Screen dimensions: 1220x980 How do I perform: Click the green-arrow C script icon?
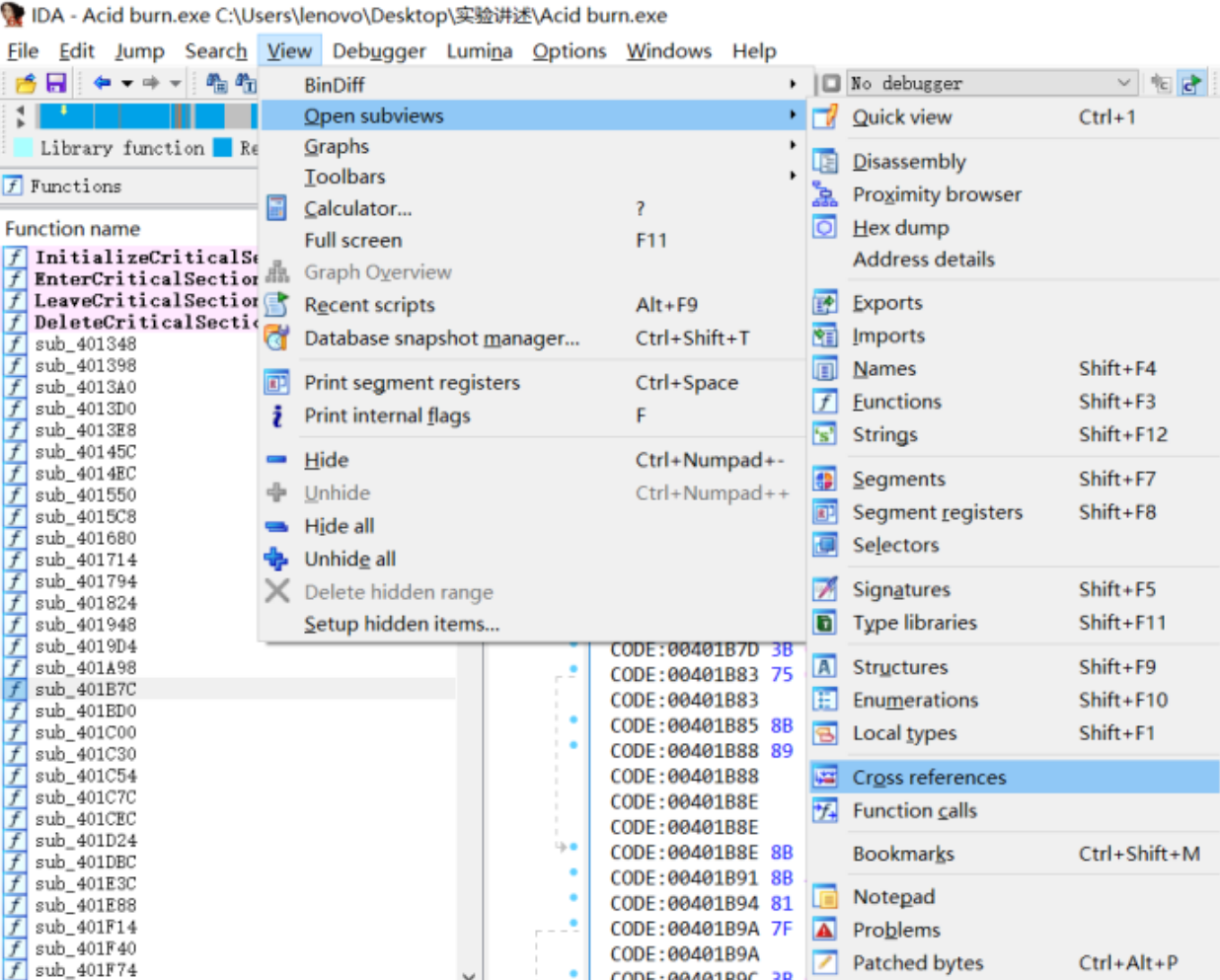tap(1191, 83)
